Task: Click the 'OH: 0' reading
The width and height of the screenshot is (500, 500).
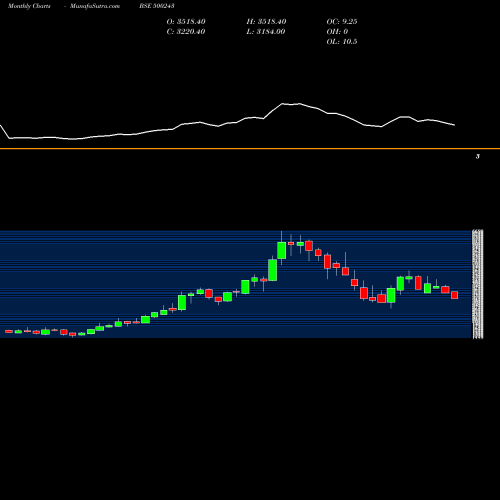Action: 337,32
